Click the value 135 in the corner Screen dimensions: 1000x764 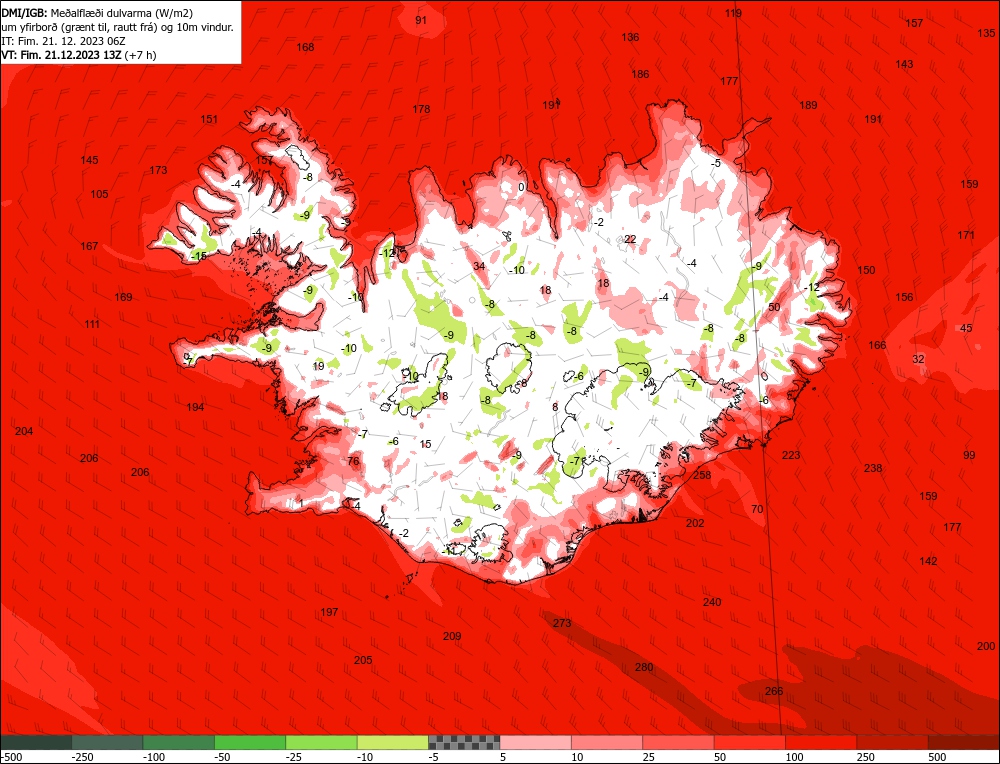[x=986, y=33]
